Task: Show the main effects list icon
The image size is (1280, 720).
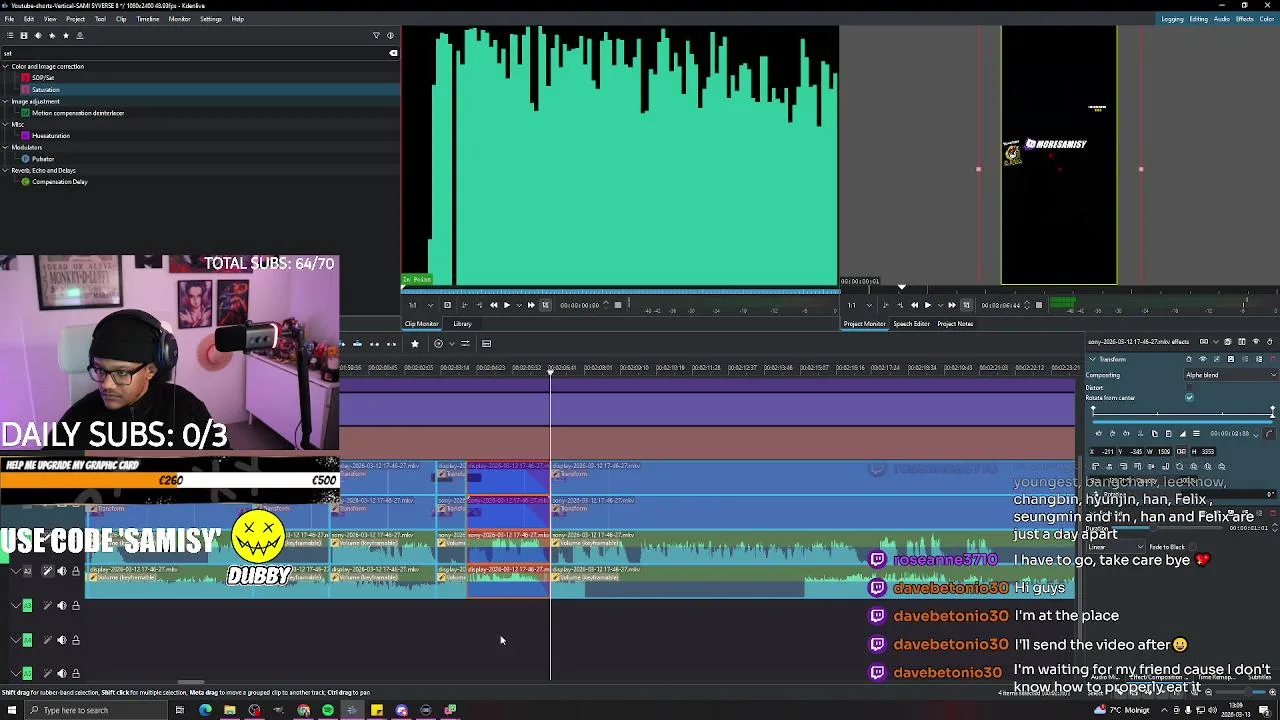Action: point(8,35)
